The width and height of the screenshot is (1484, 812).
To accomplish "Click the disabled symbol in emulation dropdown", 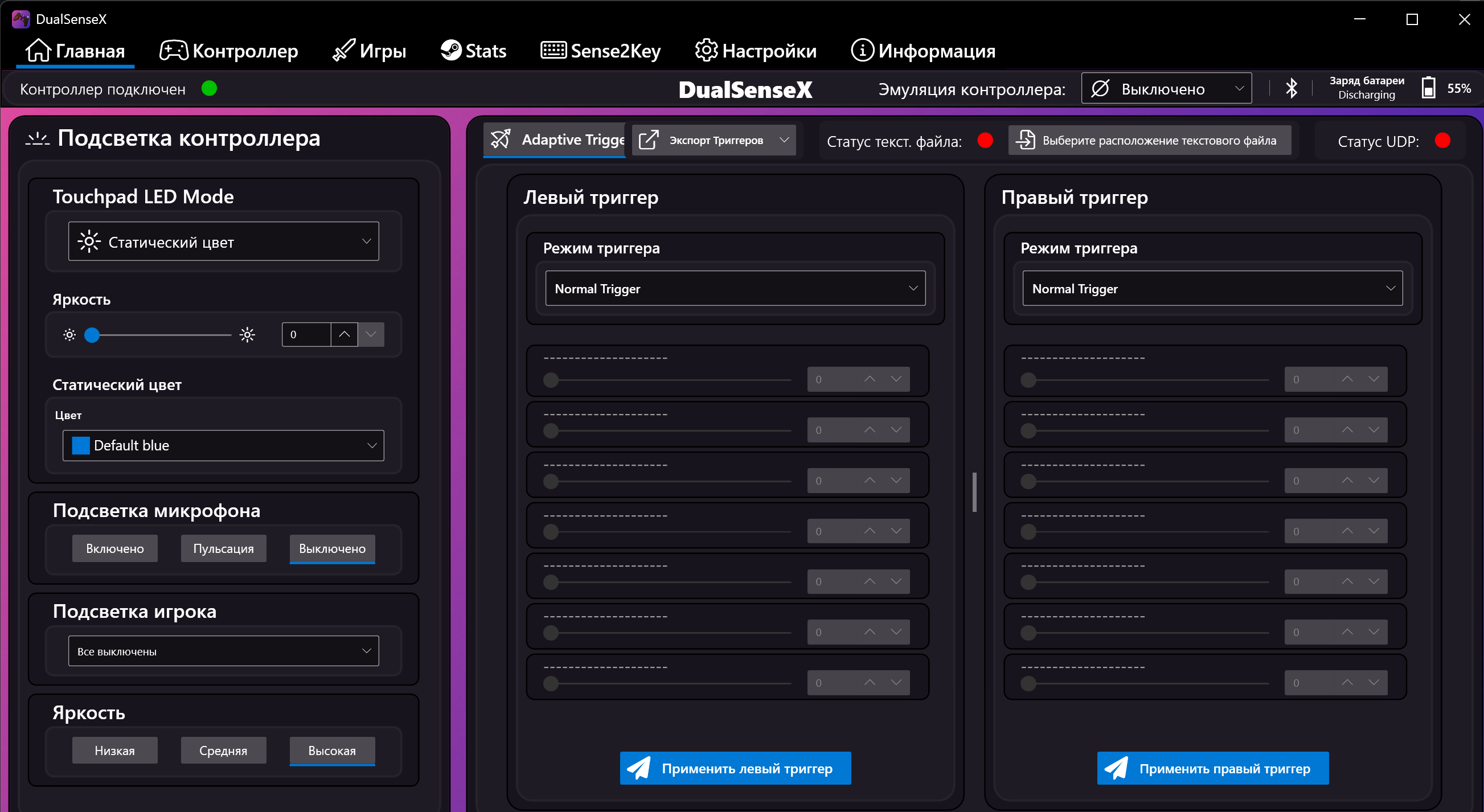I will coord(1100,89).
